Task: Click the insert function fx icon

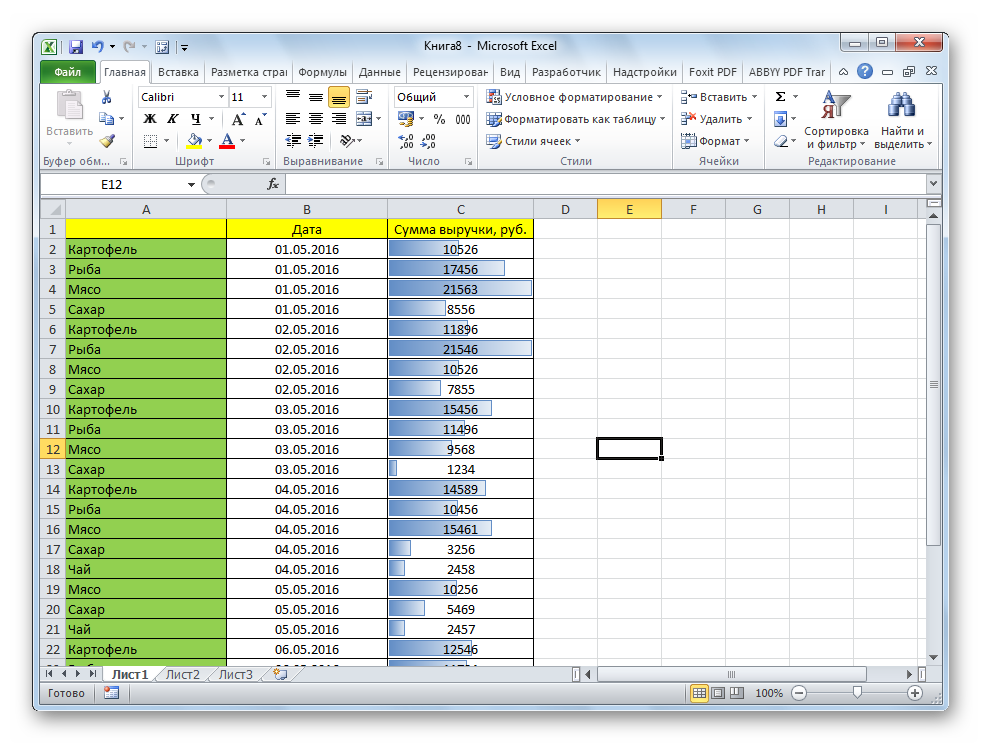Action: [272, 184]
